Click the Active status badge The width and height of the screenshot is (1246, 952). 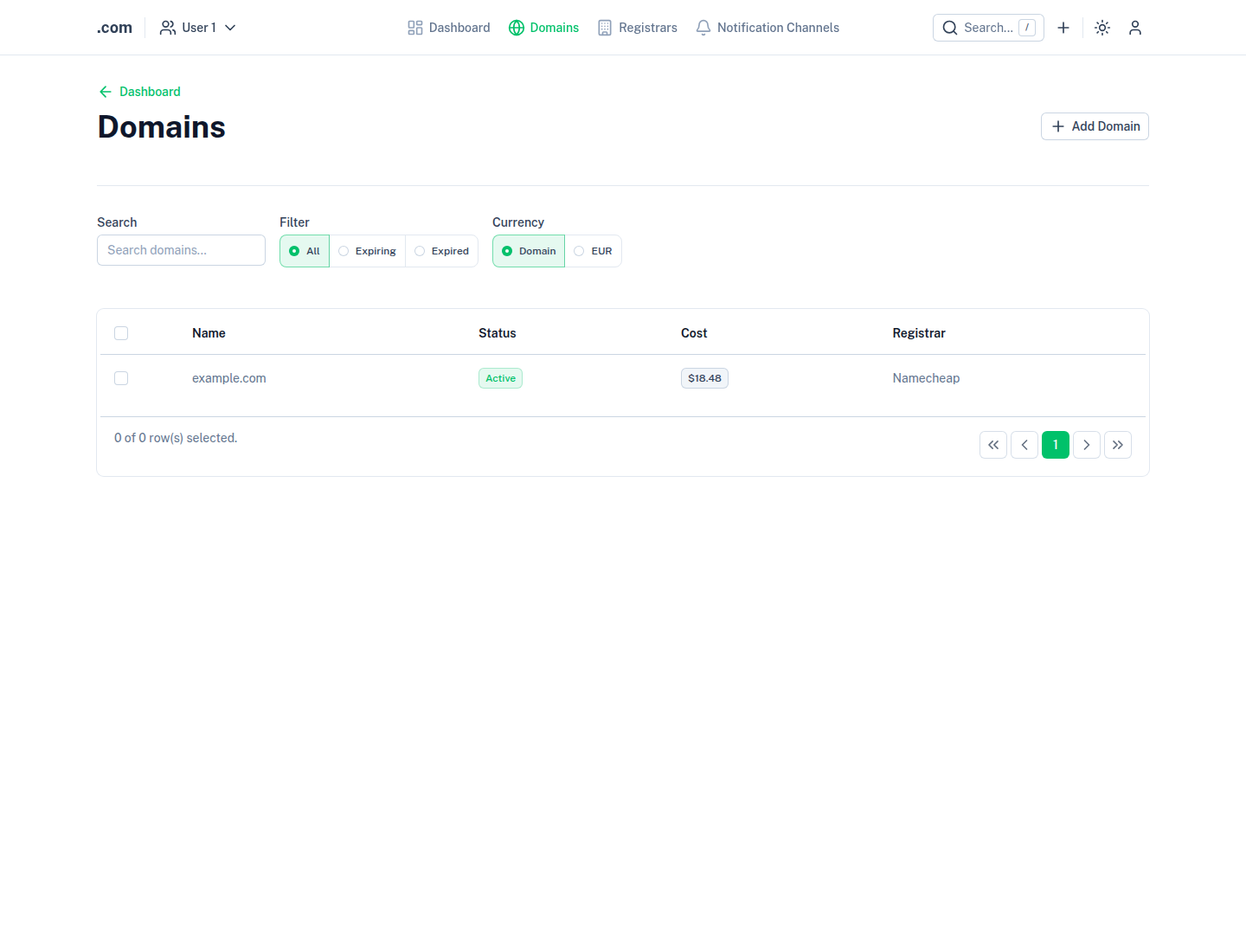coord(500,378)
